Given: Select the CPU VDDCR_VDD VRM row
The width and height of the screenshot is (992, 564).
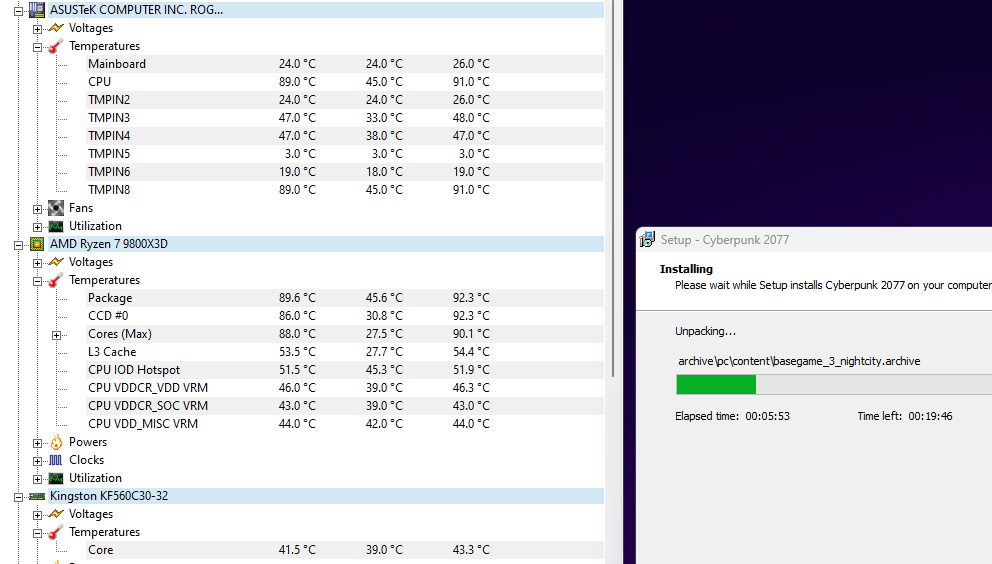Looking at the screenshot, I should coord(345,388).
